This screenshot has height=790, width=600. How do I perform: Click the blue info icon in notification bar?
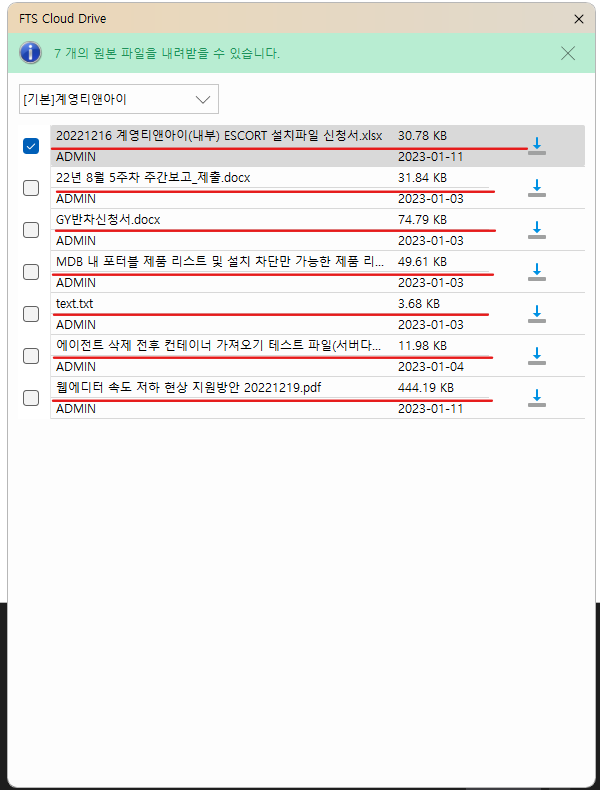coord(31,53)
